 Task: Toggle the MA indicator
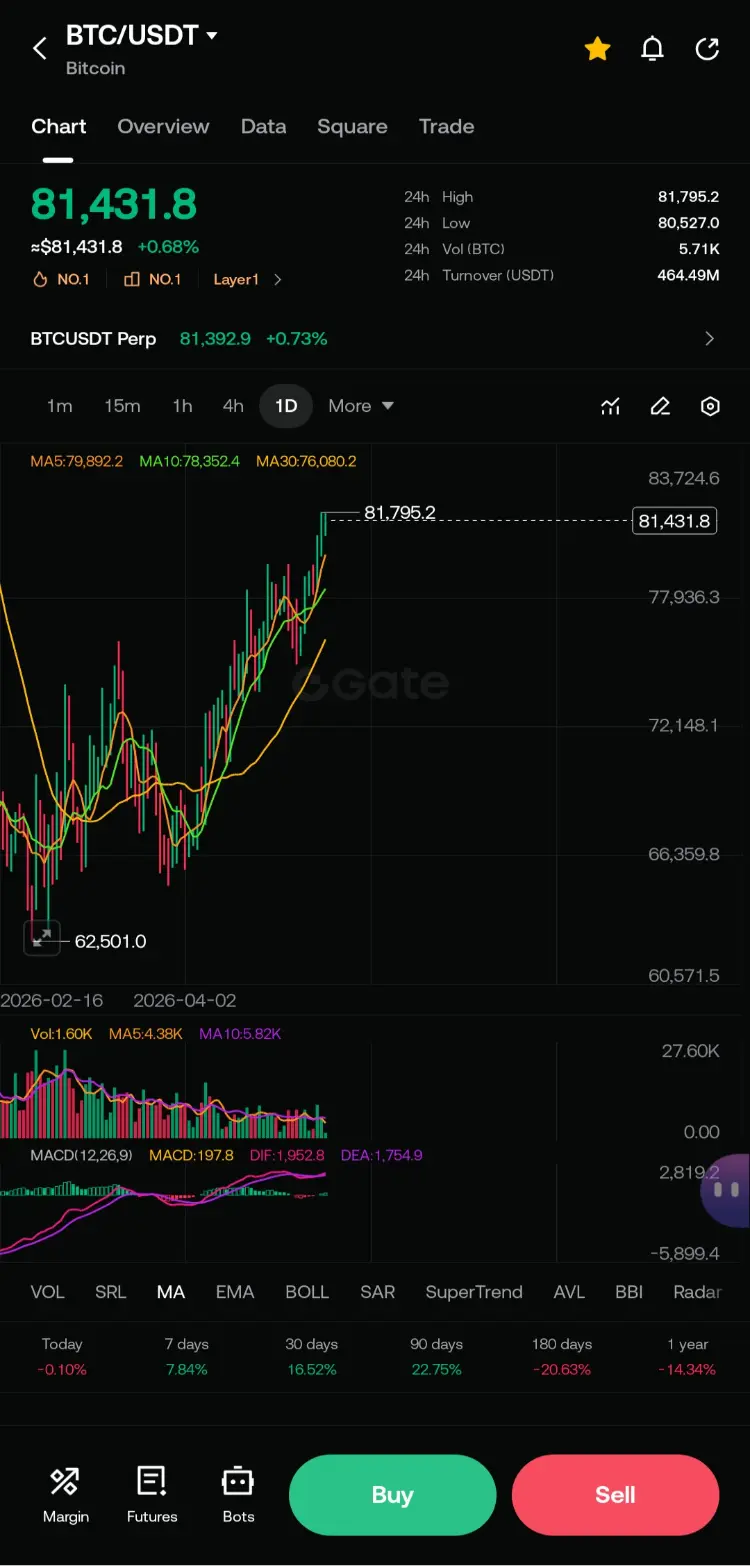[171, 1292]
